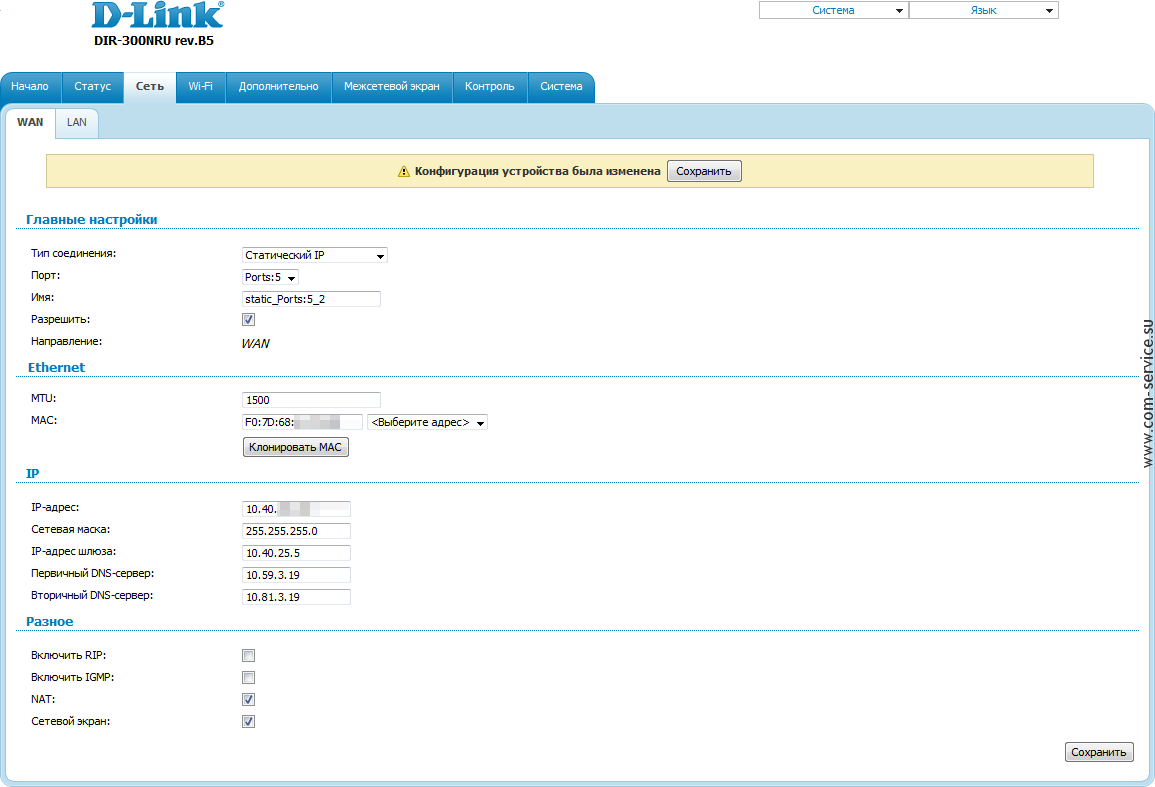
Task: Open the Выберите адрес MAC dropdown
Action: point(427,422)
